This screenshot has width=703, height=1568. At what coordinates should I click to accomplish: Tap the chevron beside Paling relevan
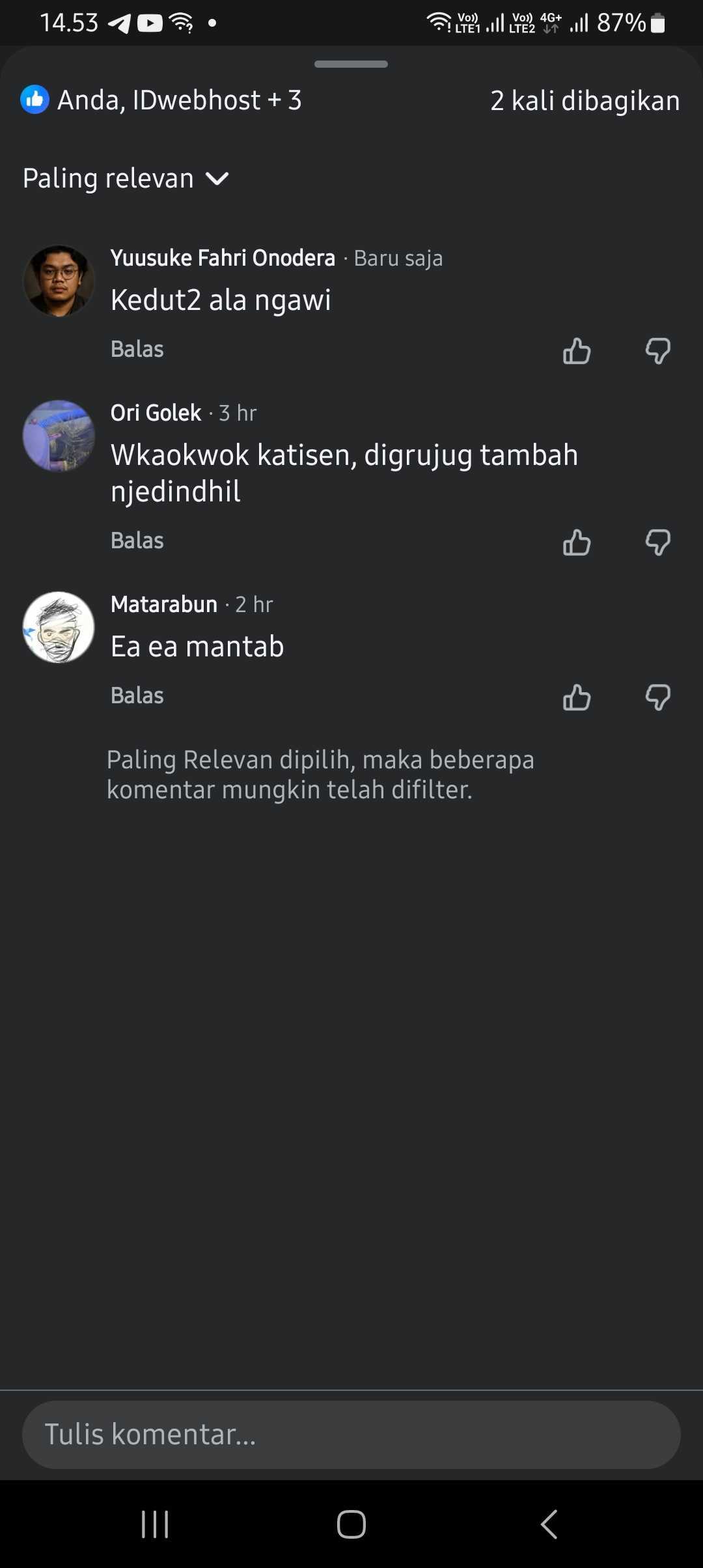[x=217, y=178]
